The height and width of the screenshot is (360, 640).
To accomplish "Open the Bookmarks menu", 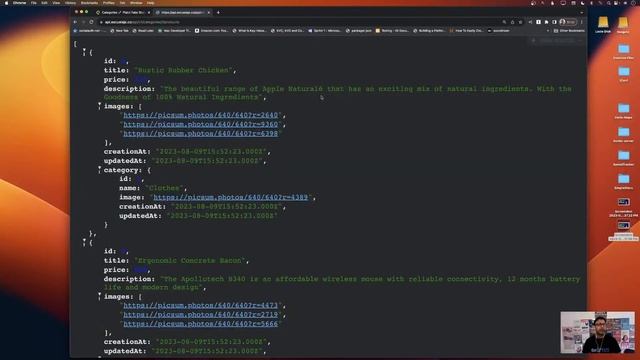I will pos(89,3).
